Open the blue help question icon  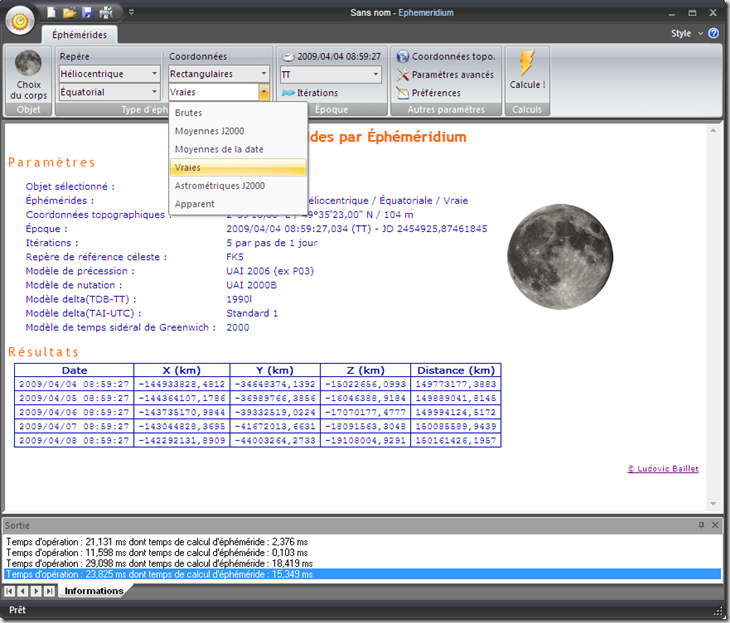(713, 33)
